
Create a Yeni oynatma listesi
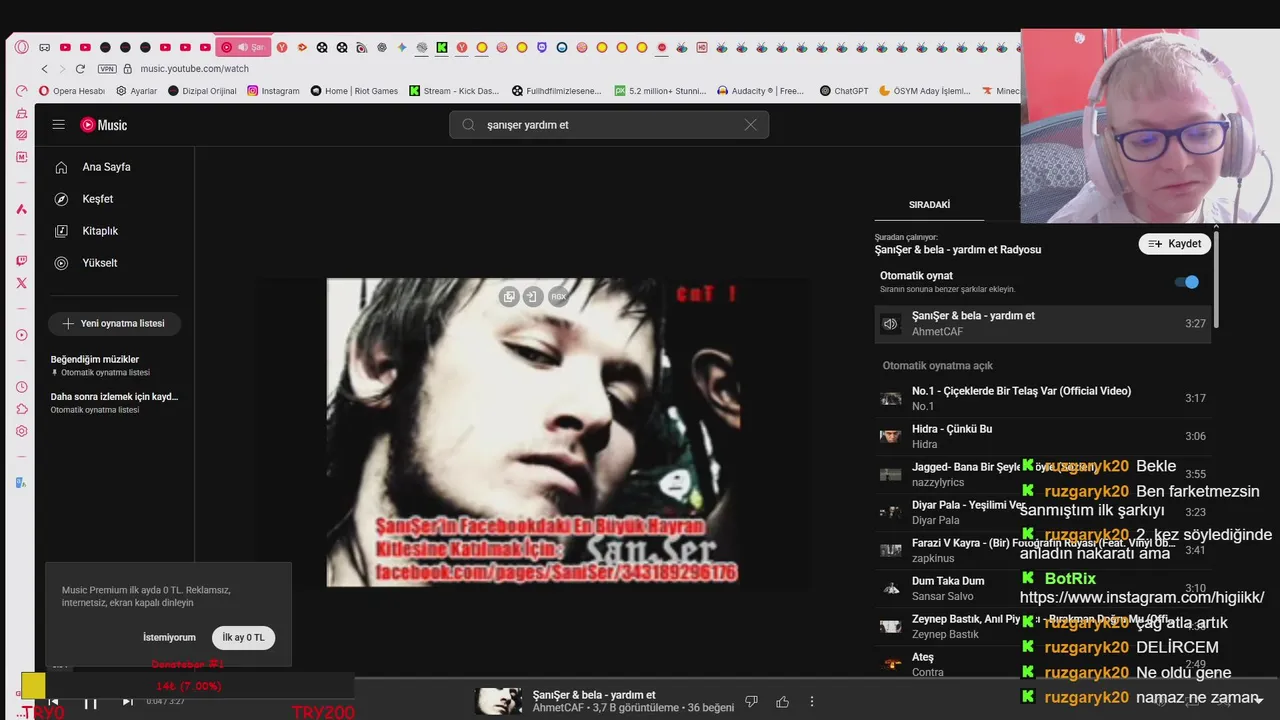pyautogui.click(x=114, y=324)
